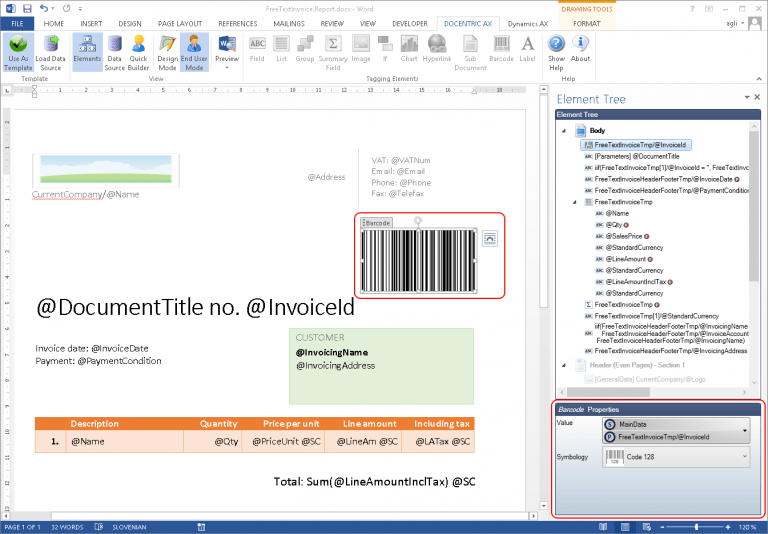Switch to the INSERT ribbon tab

pos(92,24)
